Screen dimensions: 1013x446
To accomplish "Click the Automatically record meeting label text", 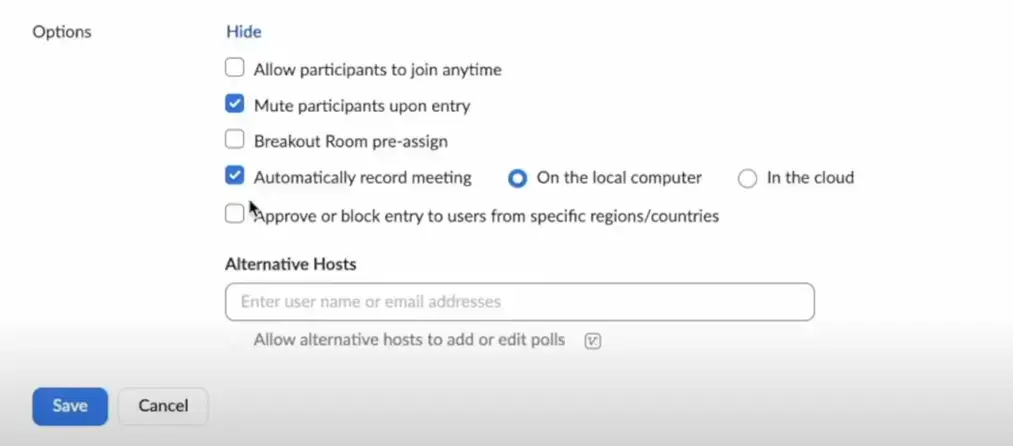I will [x=362, y=178].
